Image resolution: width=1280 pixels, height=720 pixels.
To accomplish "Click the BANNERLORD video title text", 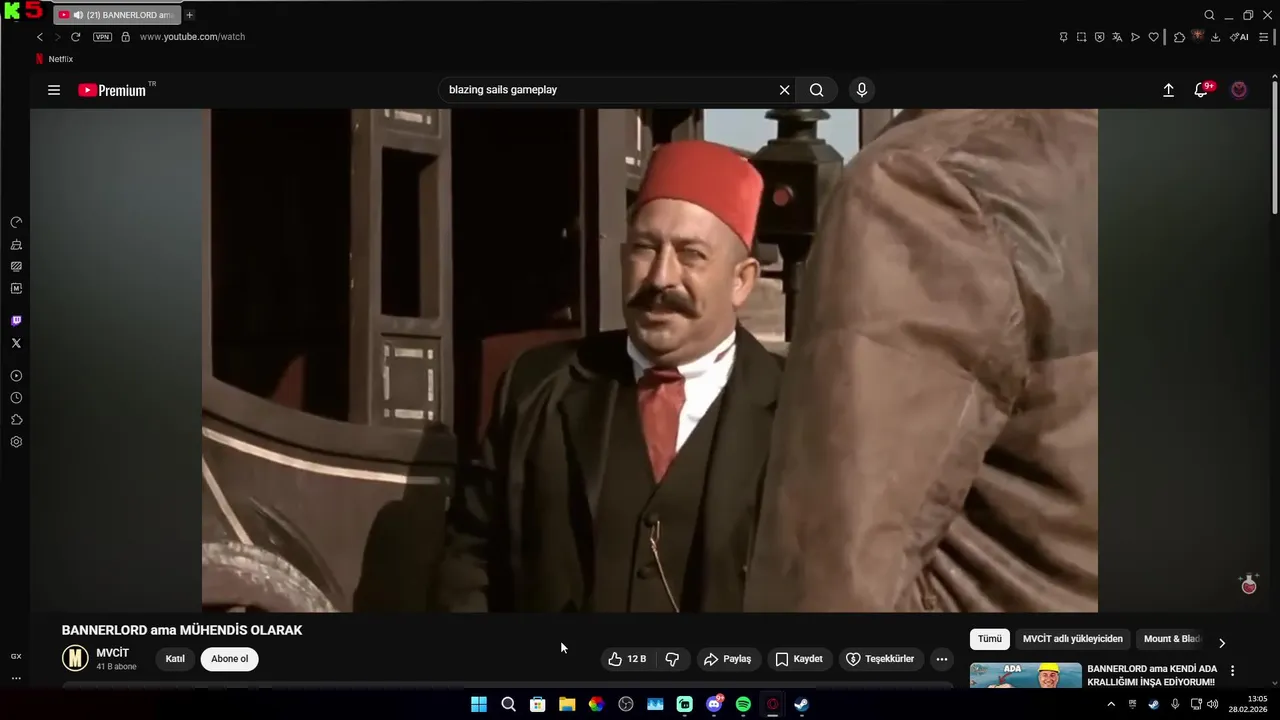I will click(182, 630).
